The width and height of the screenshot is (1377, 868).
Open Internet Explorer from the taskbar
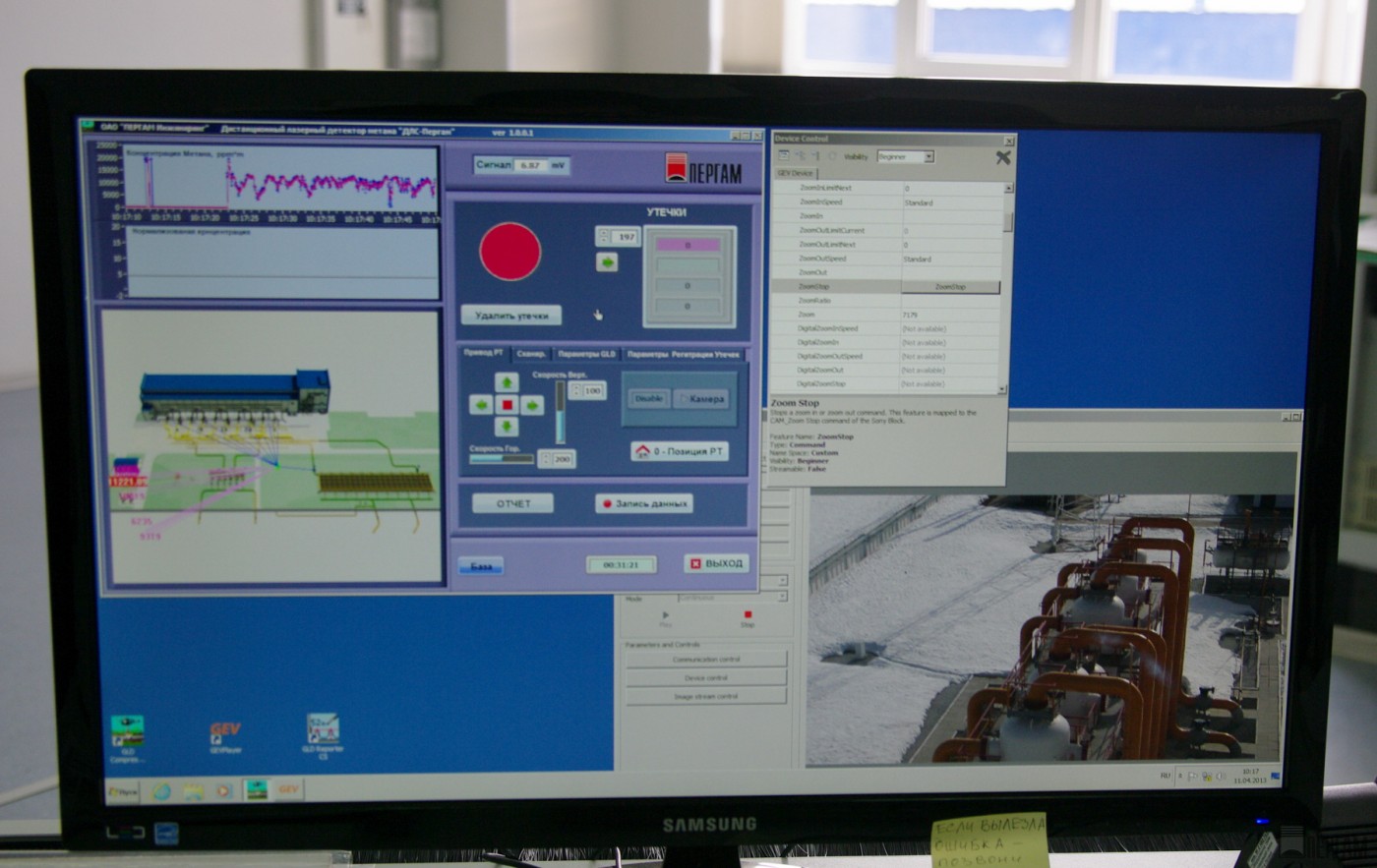(x=161, y=790)
